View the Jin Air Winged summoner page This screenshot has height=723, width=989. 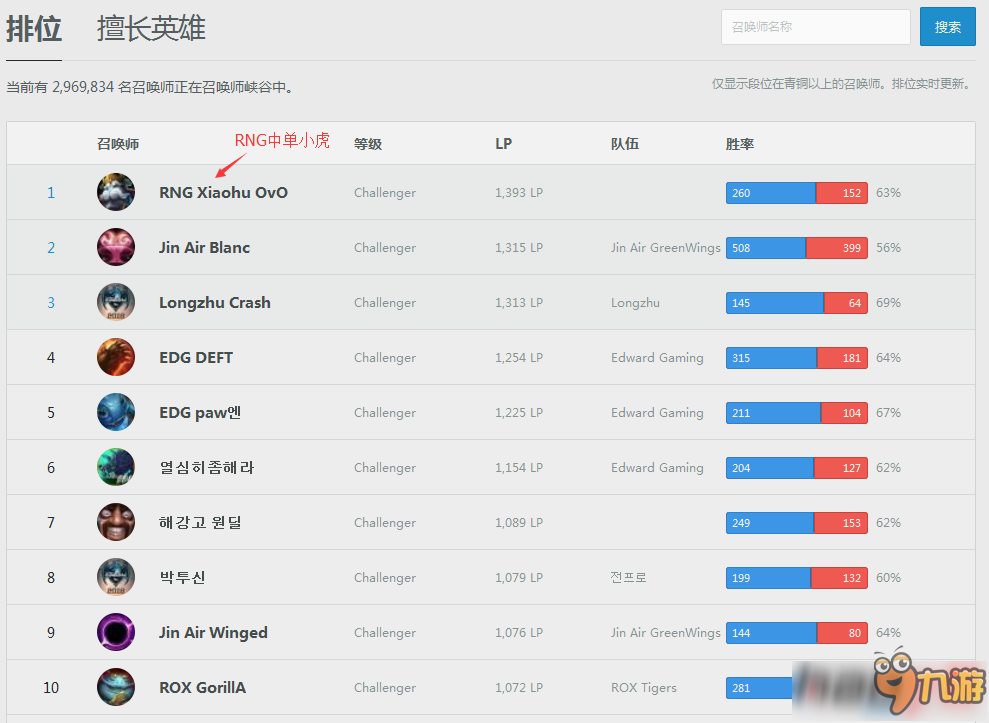pyautogui.click(x=213, y=633)
